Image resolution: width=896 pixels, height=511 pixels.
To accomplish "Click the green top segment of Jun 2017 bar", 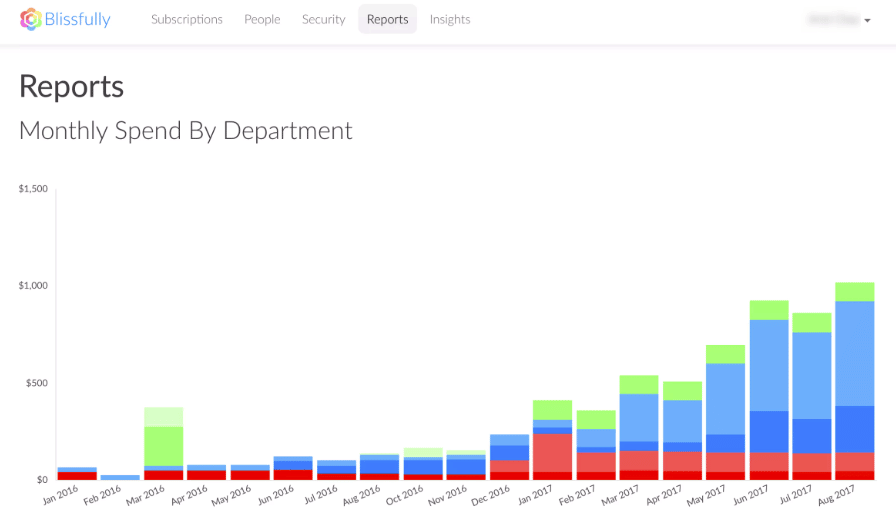I will coord(769,310).
